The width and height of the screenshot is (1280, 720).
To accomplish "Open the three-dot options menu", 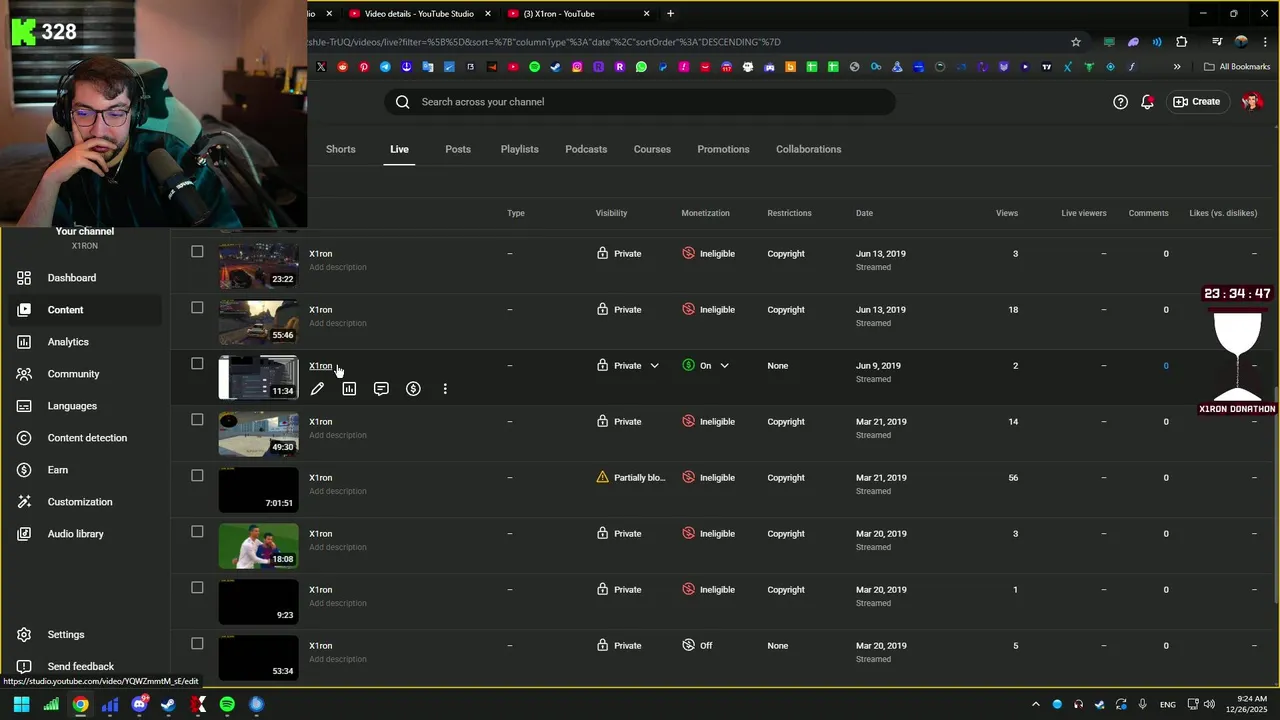I will [x=445, y=389].
